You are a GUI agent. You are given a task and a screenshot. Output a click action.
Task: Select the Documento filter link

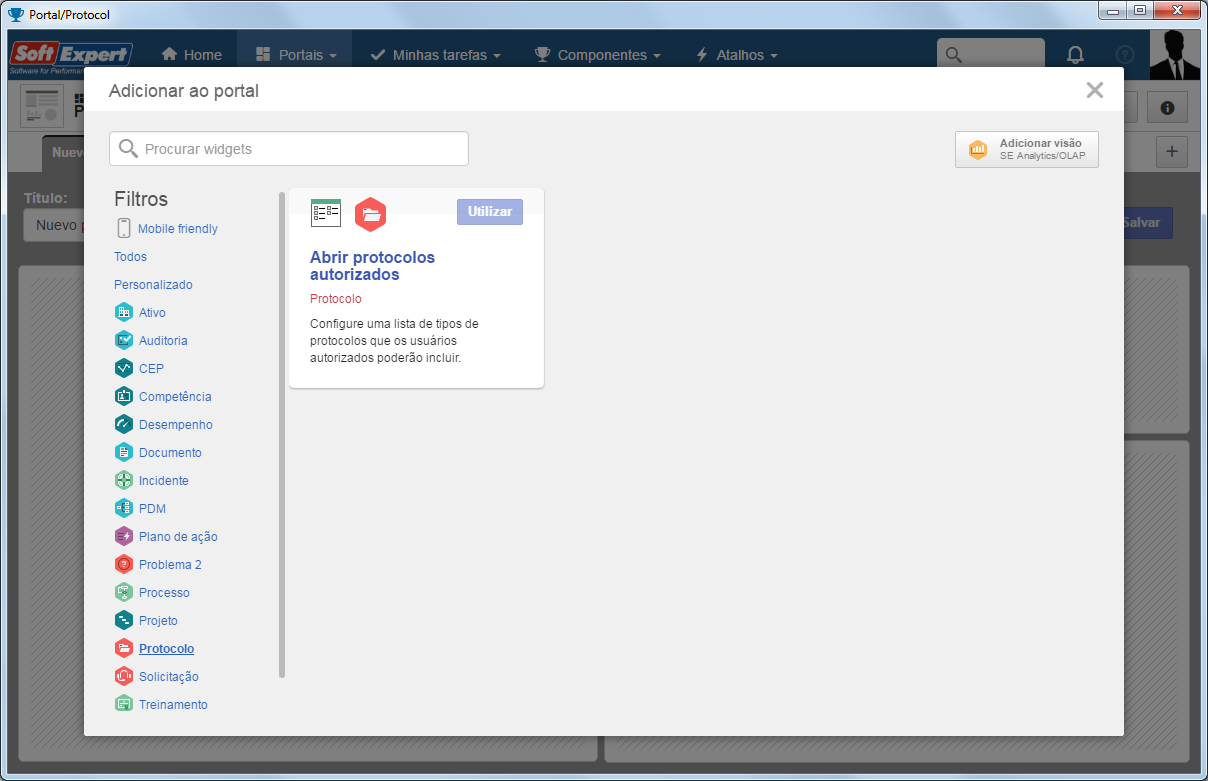pos(170,453)
